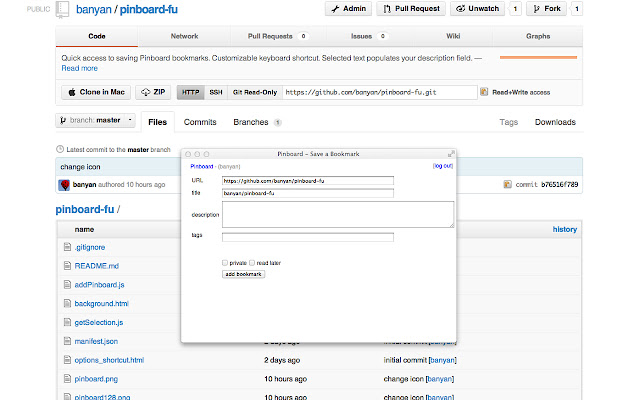Open the change icon commit message
The image size is (640, 400).
tap(80, 167)
